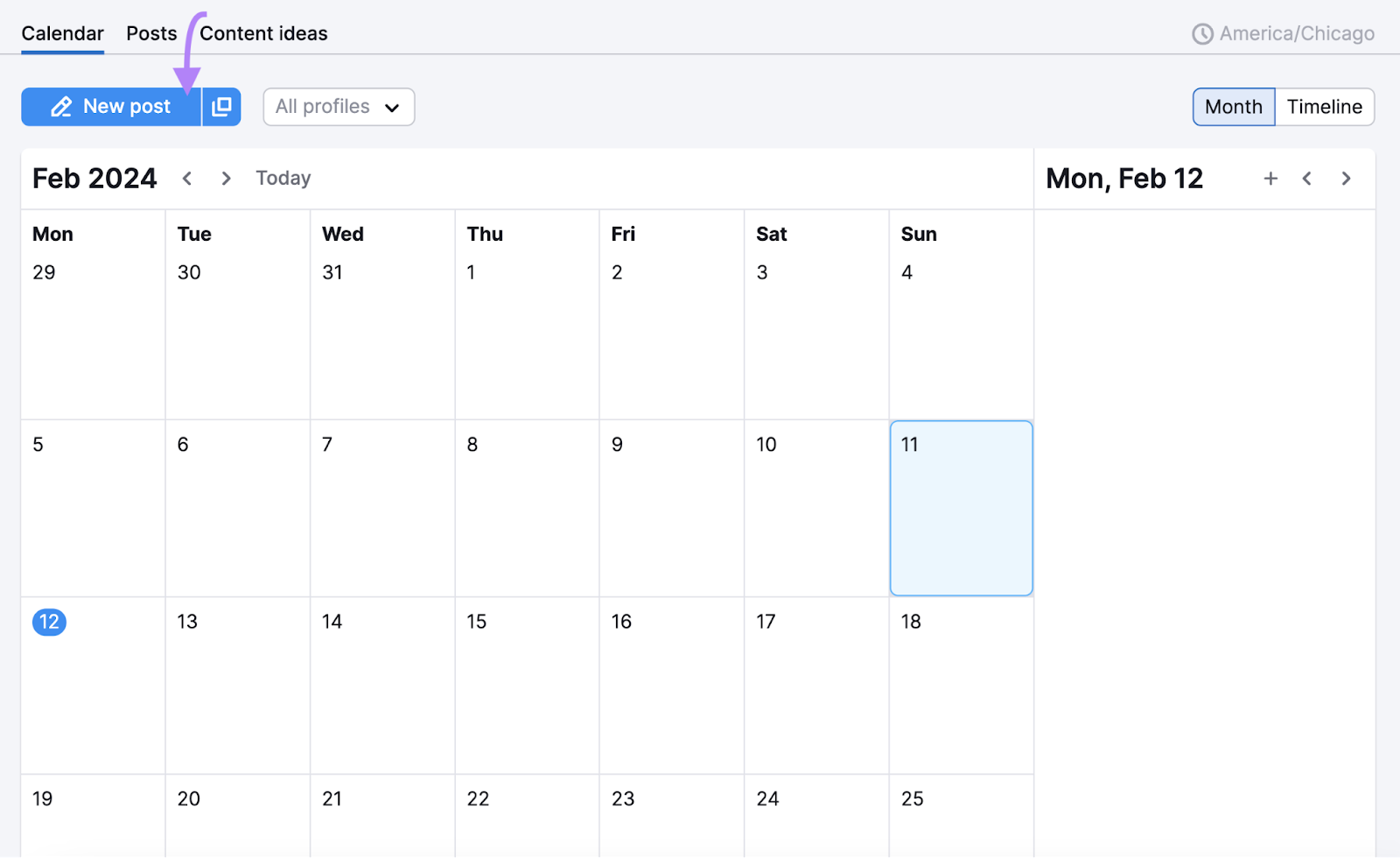Select the Month view option
This screenshot has width=1400, height=858.
pyautogui.click(x=1233, y=106)
